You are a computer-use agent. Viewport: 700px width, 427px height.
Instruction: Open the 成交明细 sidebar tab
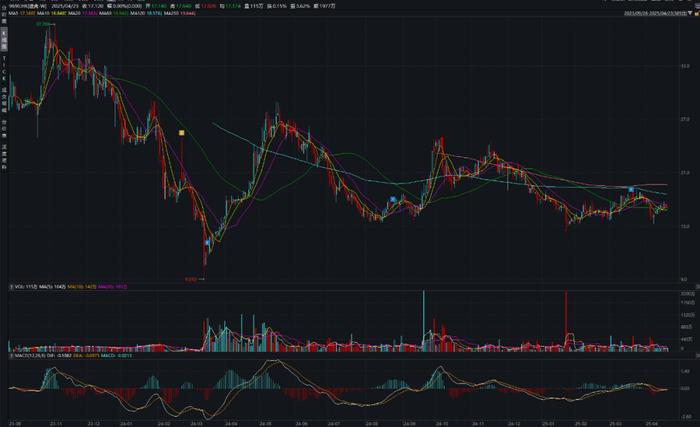(x=4, y=100)
